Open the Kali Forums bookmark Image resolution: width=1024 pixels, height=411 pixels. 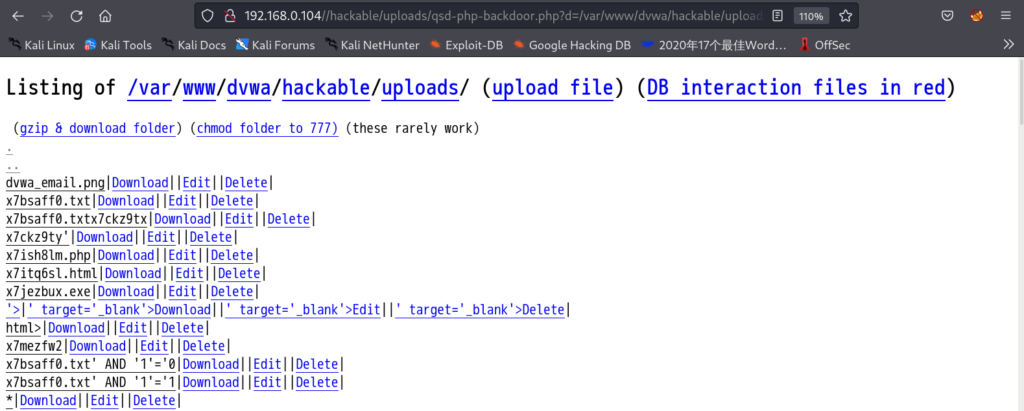(x=275, y=45)
